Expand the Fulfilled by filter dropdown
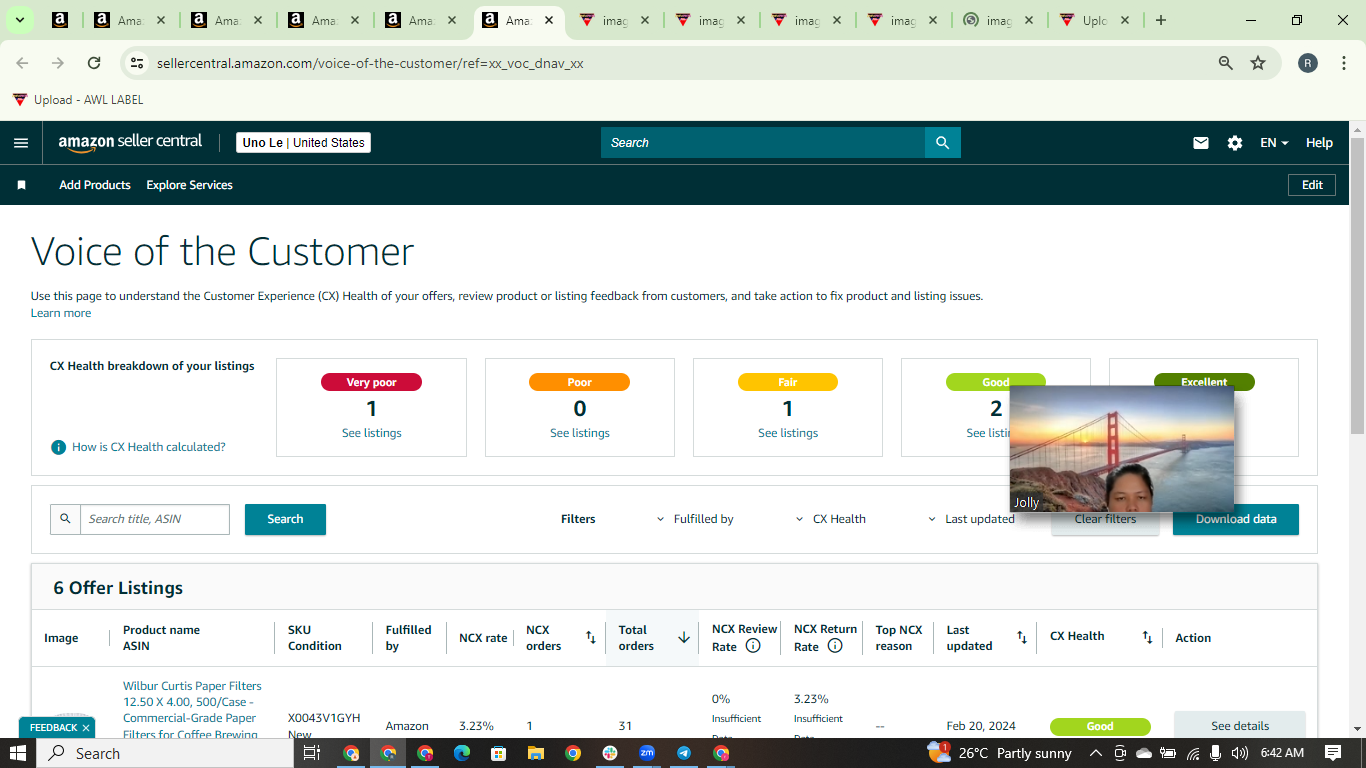 click(695, 519)
